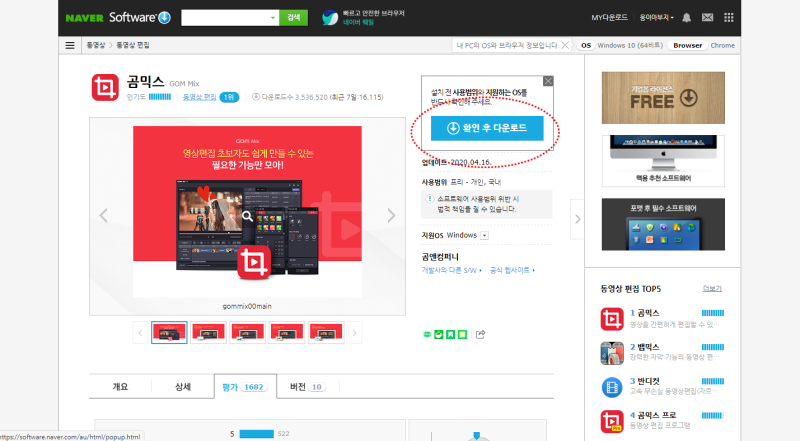Screen dimensions: 800x441
Task: Open the user account dropdown in header
Action: coord(657,18)
